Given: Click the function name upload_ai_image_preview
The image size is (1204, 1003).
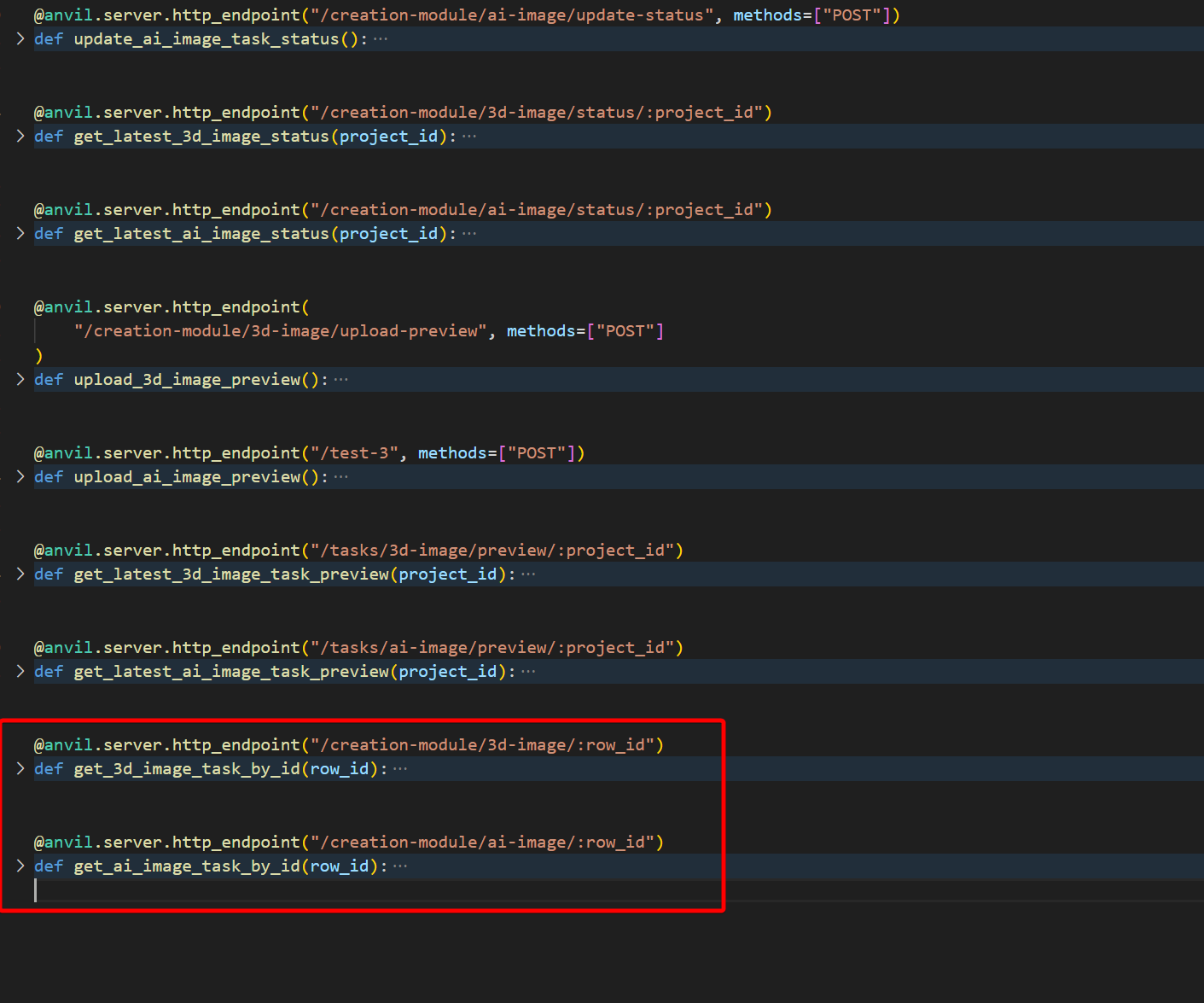Looking at the screenshot, I should pos(187,477).
